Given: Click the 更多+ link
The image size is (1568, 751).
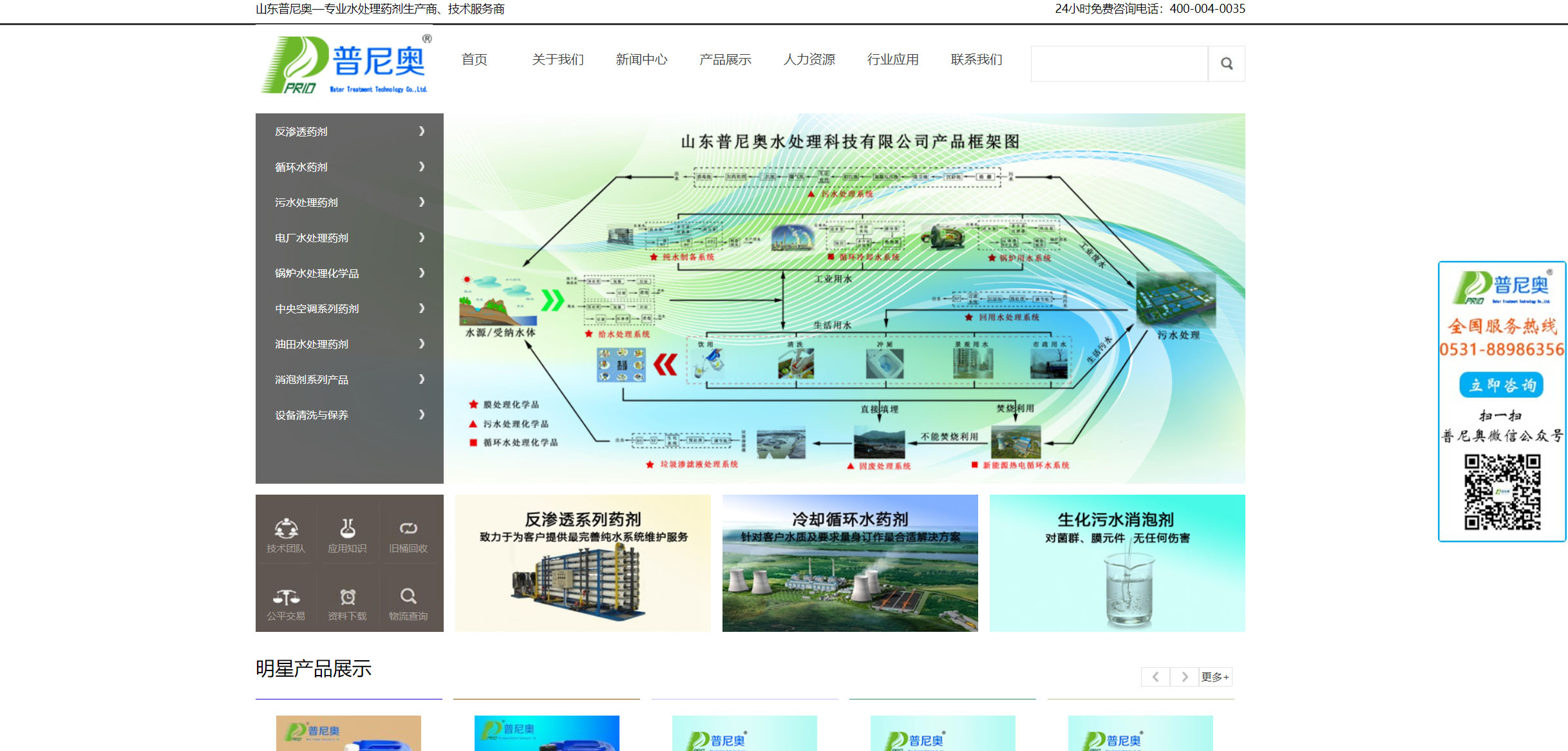Looking at the screenshot, I should [1215, 677].
